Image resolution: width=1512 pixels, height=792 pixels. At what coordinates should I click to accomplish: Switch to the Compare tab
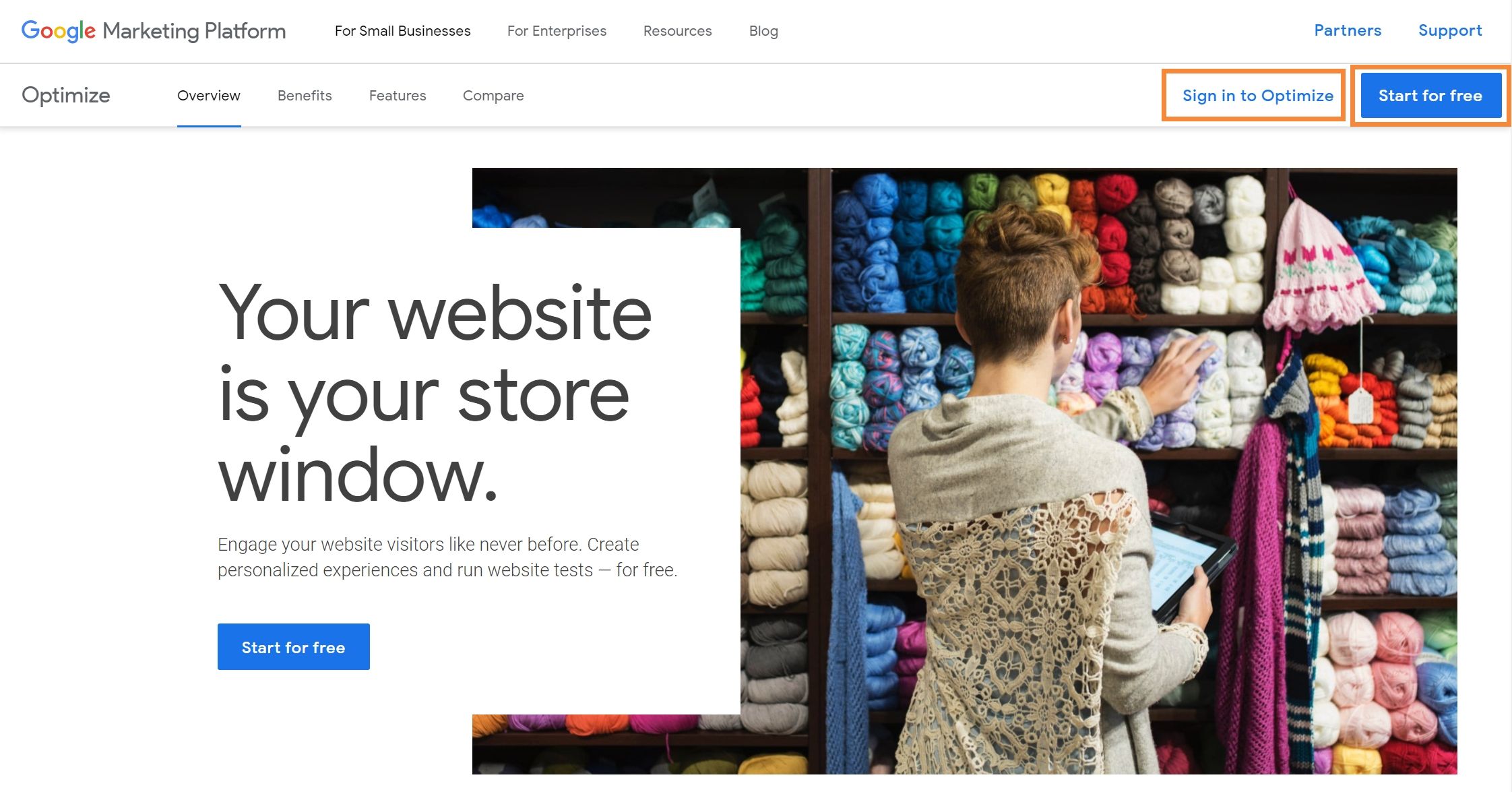493,96
